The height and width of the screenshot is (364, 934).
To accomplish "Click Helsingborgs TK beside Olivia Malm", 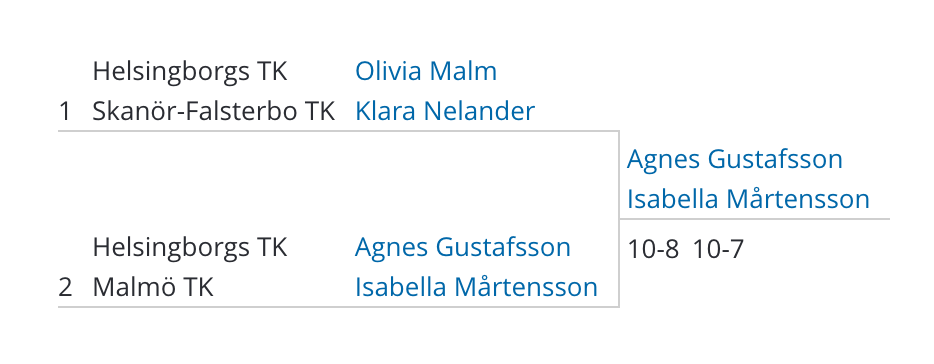I will point(190,72).
